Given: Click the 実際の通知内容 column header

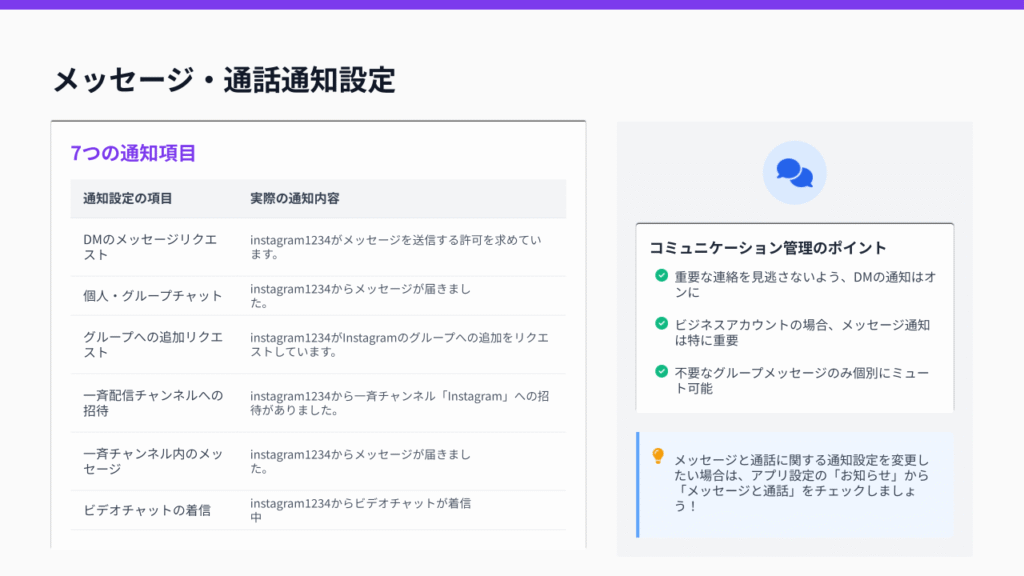Looking at the screenshot, I should click(294, 198).
